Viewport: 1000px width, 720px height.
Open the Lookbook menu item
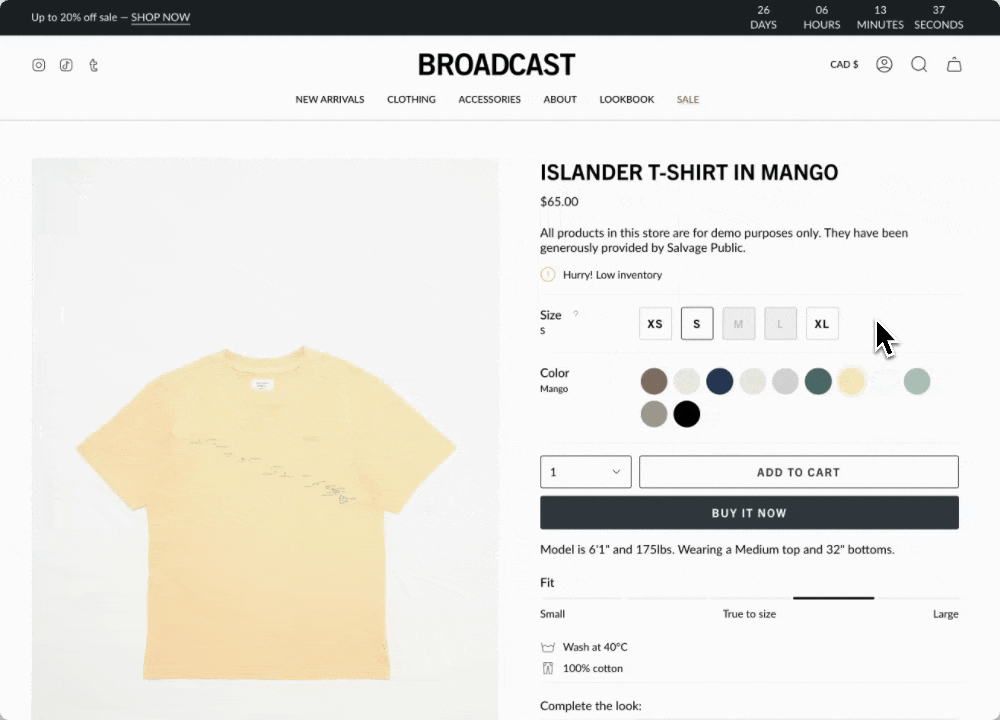tap(627, 99)
